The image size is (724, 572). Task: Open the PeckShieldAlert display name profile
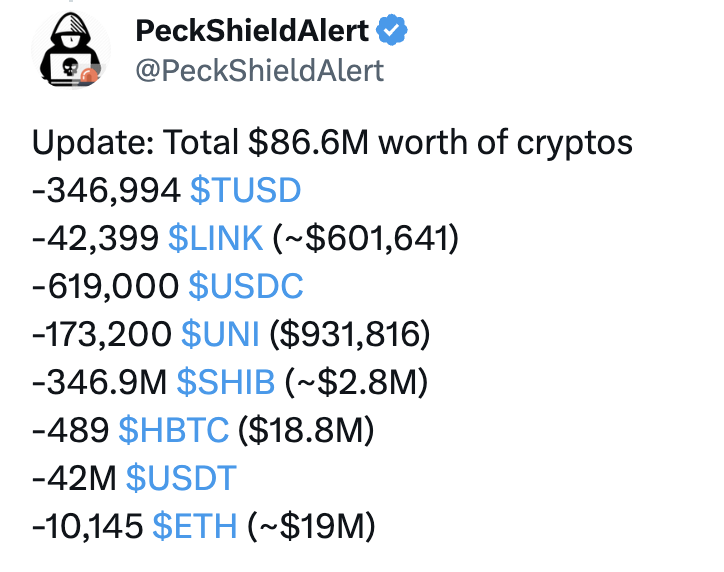(252, 30)
